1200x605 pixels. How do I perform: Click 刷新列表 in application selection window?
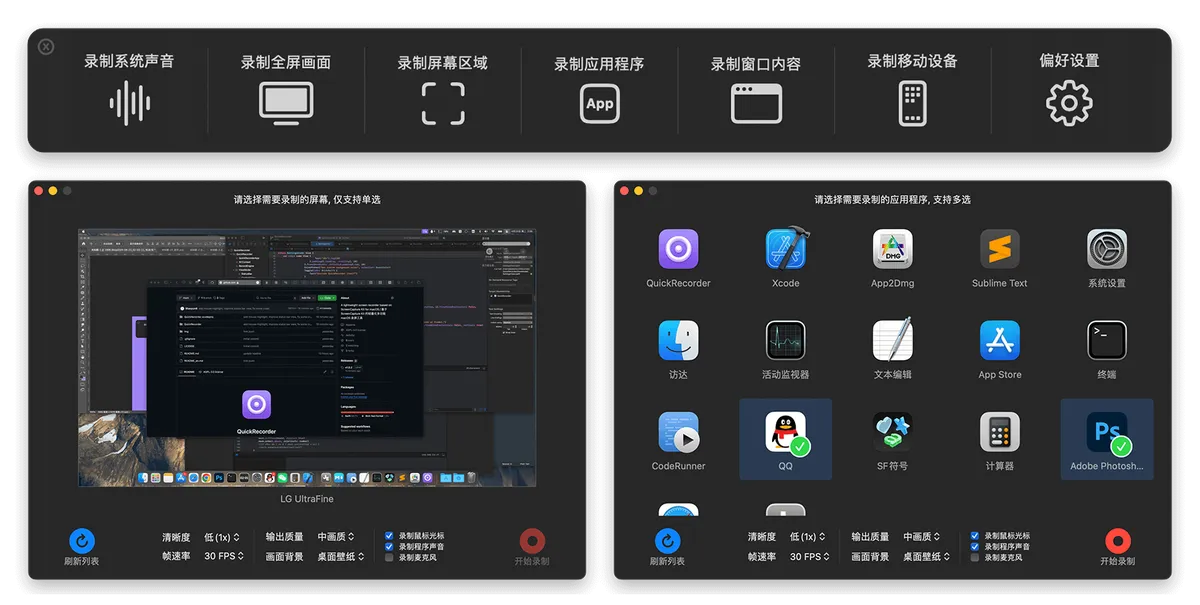[x=668, y=541]
